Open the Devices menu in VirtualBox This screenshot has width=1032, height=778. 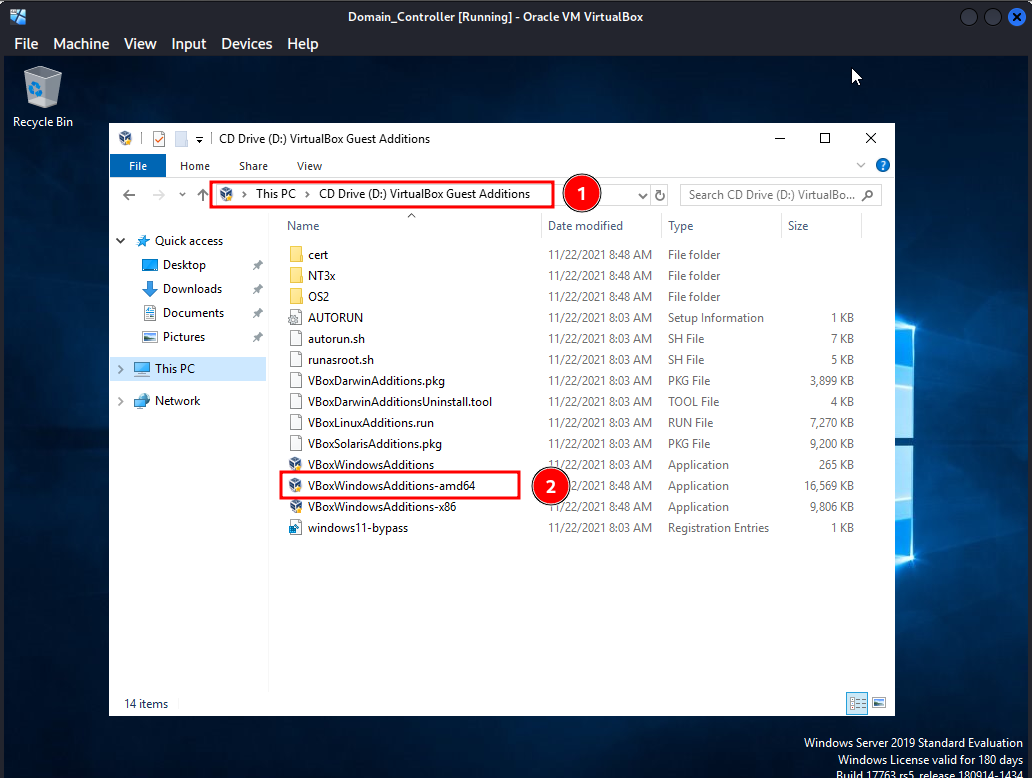pos(247,43)
